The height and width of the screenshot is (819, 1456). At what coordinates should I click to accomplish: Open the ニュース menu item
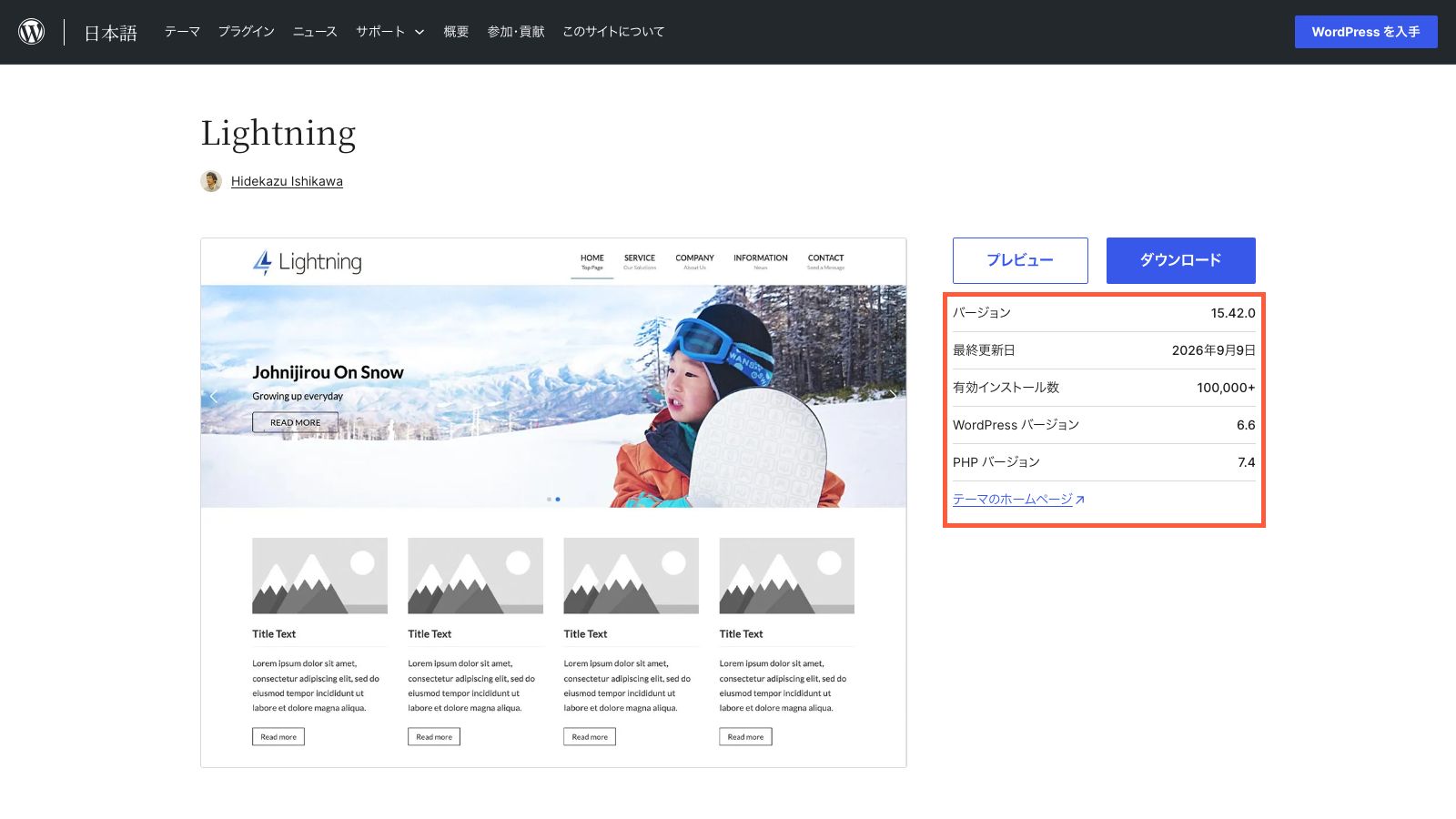(315, 32)
